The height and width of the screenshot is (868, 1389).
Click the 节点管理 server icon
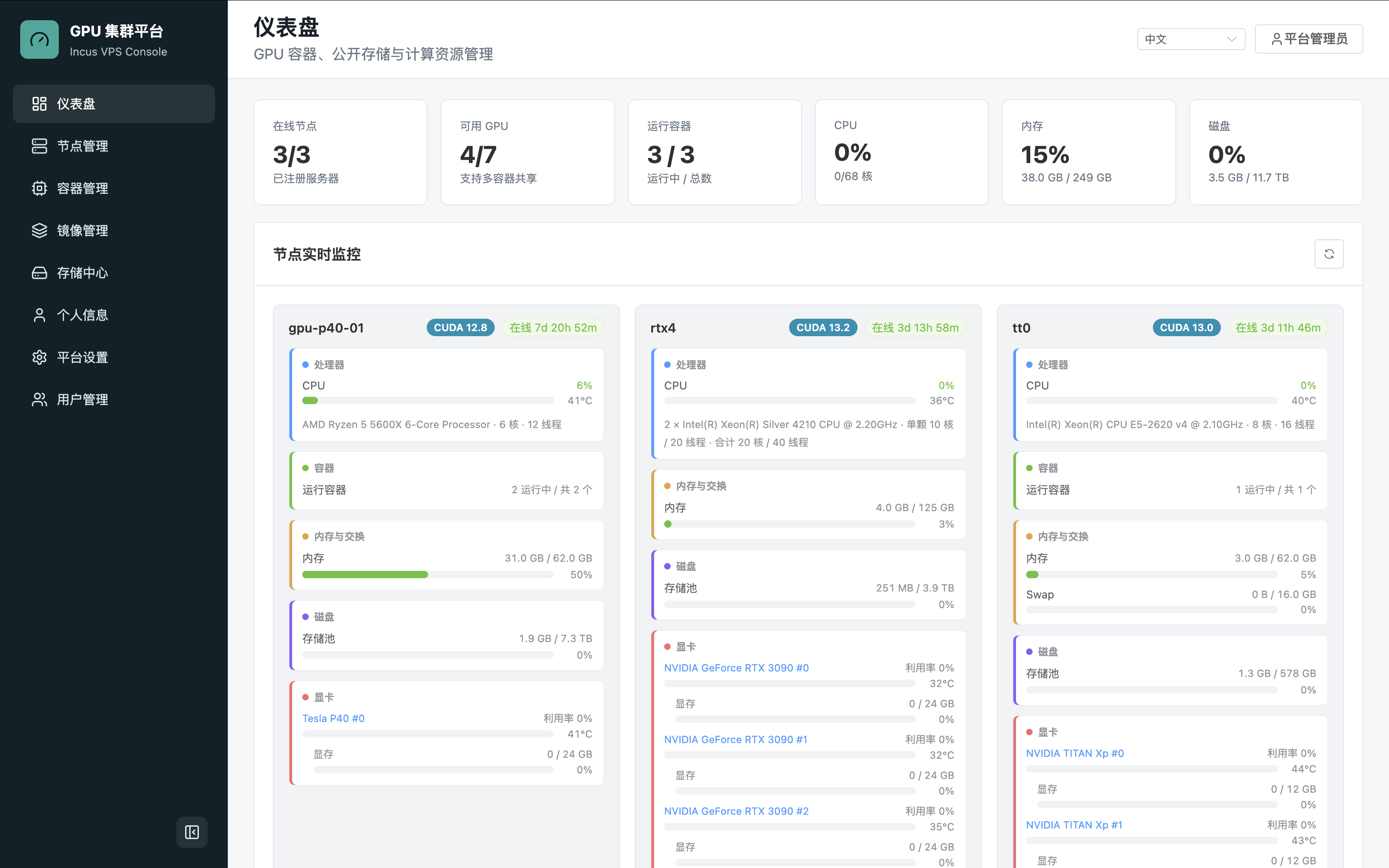pyautogui.click(x=39, y=146)
